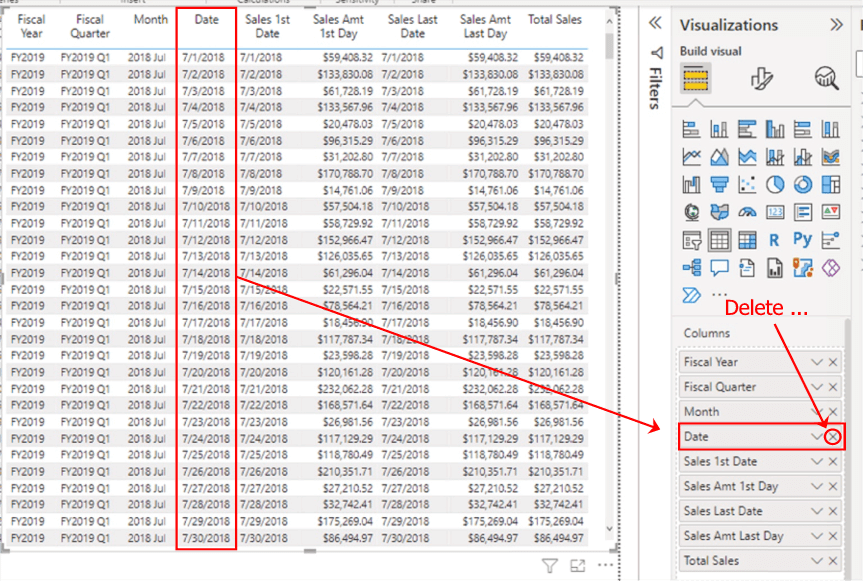Open the Format visual paintbrush tab
The height and width of the screenshot is (581, 863).
click(761, 79)
